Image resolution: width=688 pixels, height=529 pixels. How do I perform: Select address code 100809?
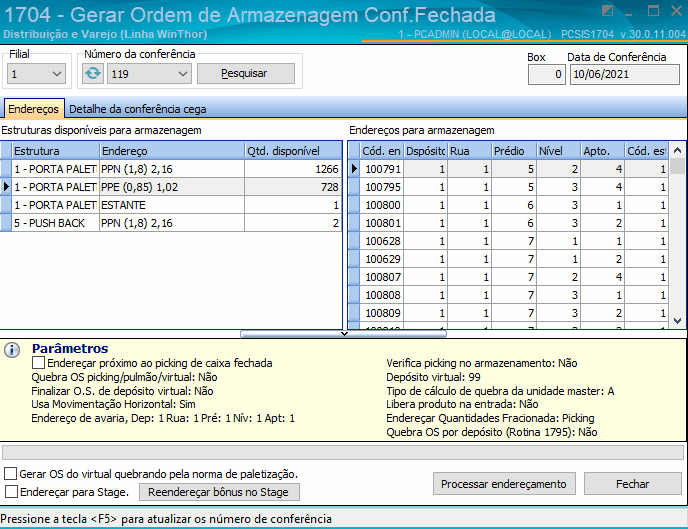click(382, 313)
